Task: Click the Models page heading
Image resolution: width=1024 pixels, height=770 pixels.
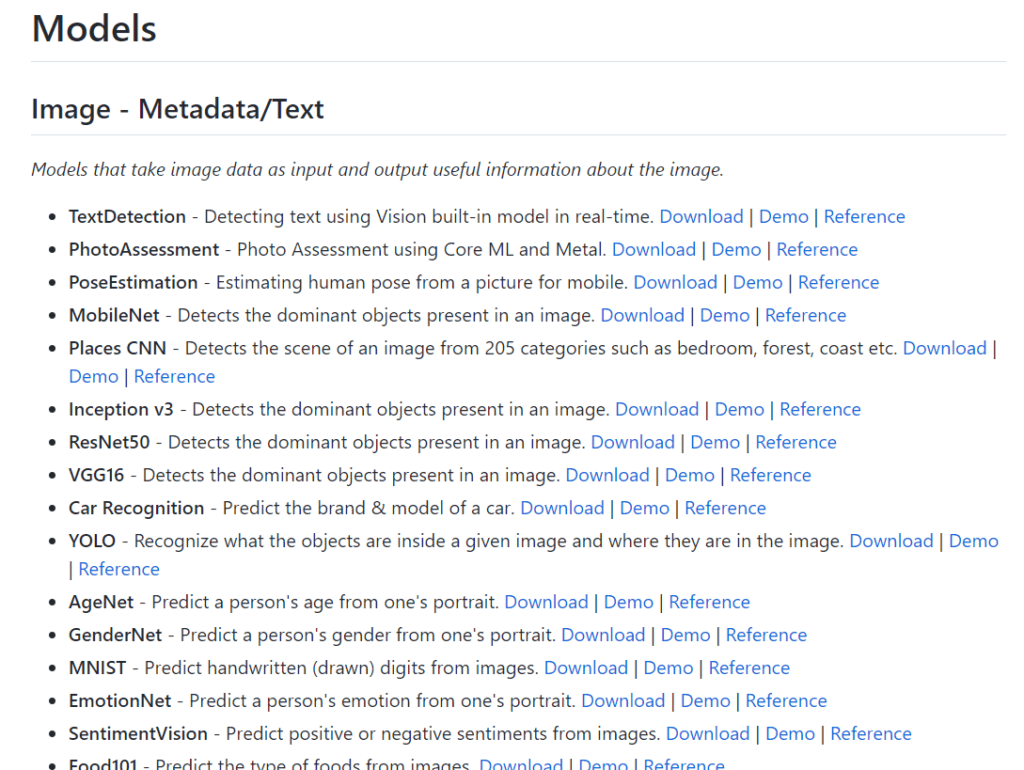Action: [x=94, y=29]
